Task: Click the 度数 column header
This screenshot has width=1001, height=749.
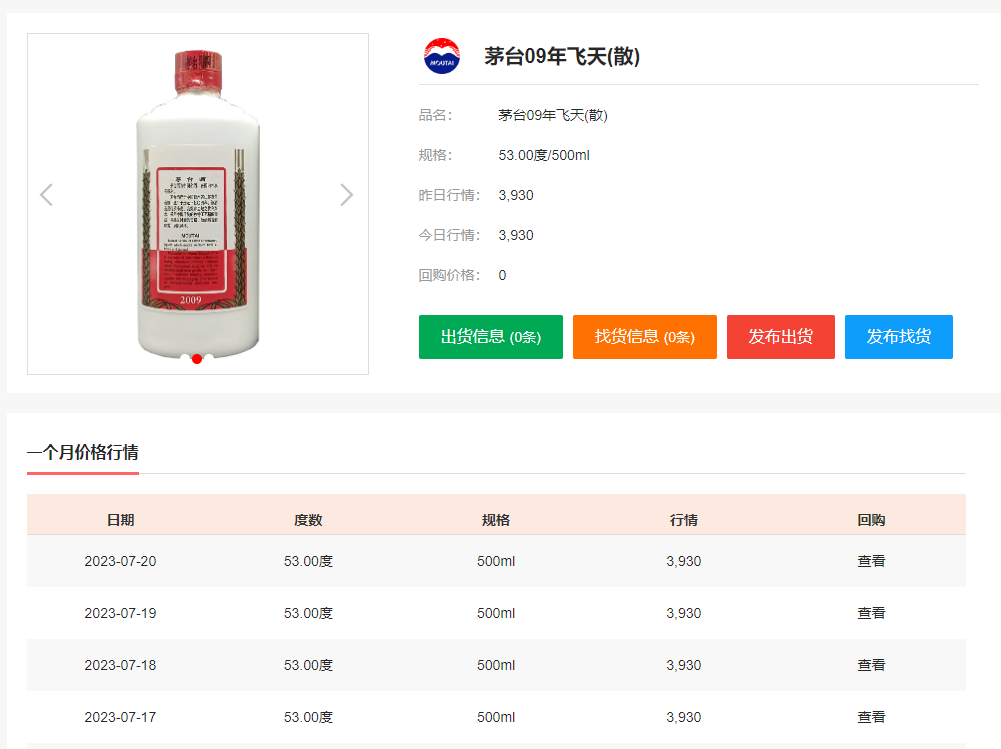Action: coord(308,520)
